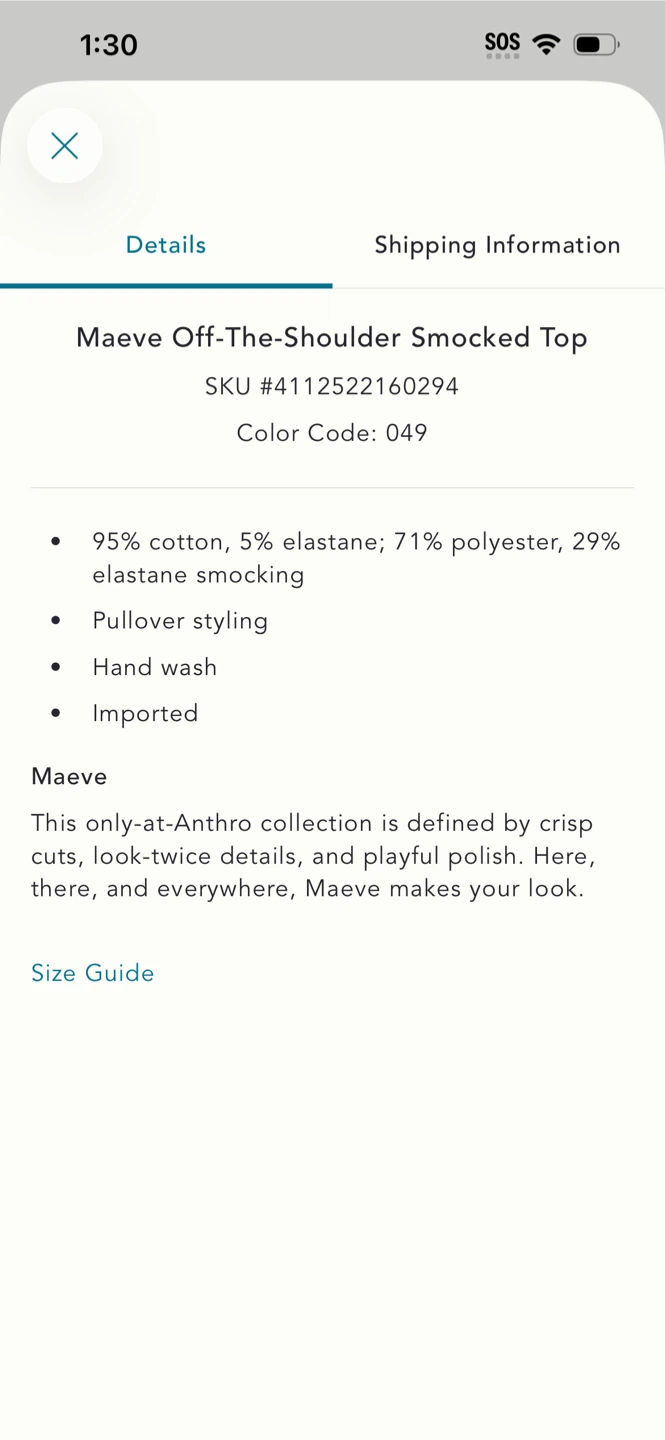The width and height of the screenshot is (665, 1440).
Task: Open the Size Guide link
Action: click(x=93, y=973)
